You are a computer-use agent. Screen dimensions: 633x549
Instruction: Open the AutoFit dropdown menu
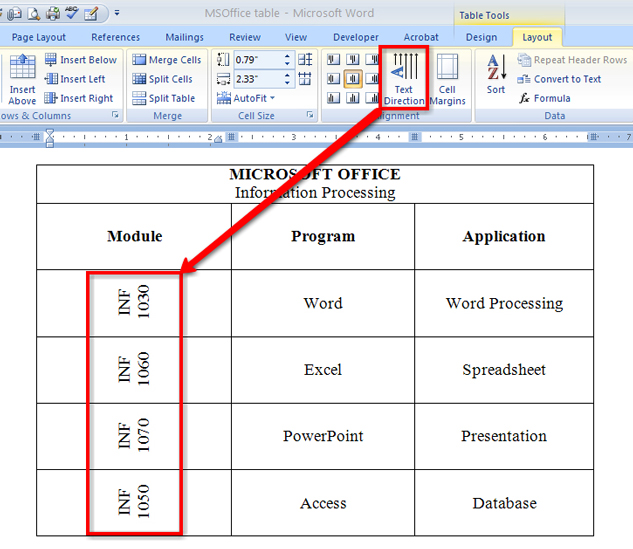pyautogui.click(x=246, y=98)
